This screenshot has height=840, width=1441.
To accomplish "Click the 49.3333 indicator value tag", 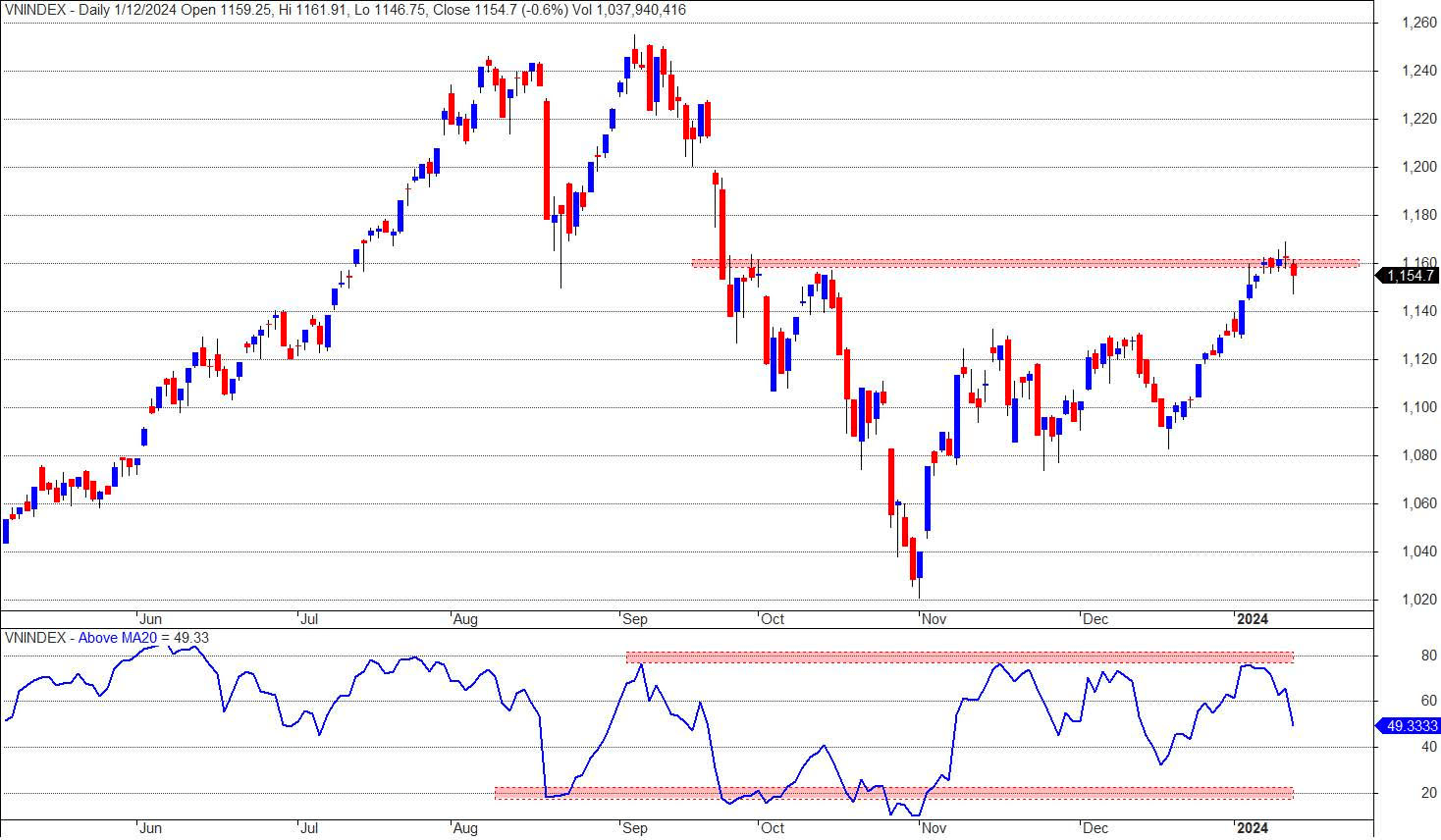I will [x=1409, y=726].
